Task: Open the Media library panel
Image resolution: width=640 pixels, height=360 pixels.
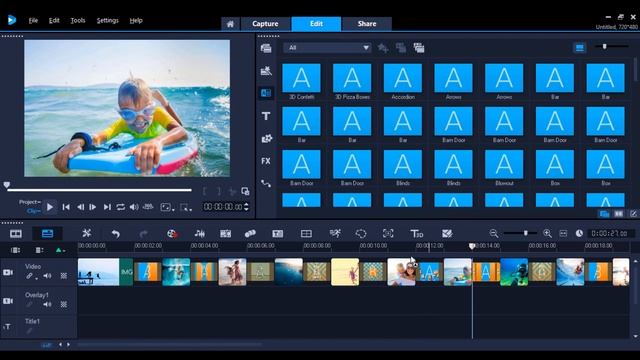Action: [266, 48]
